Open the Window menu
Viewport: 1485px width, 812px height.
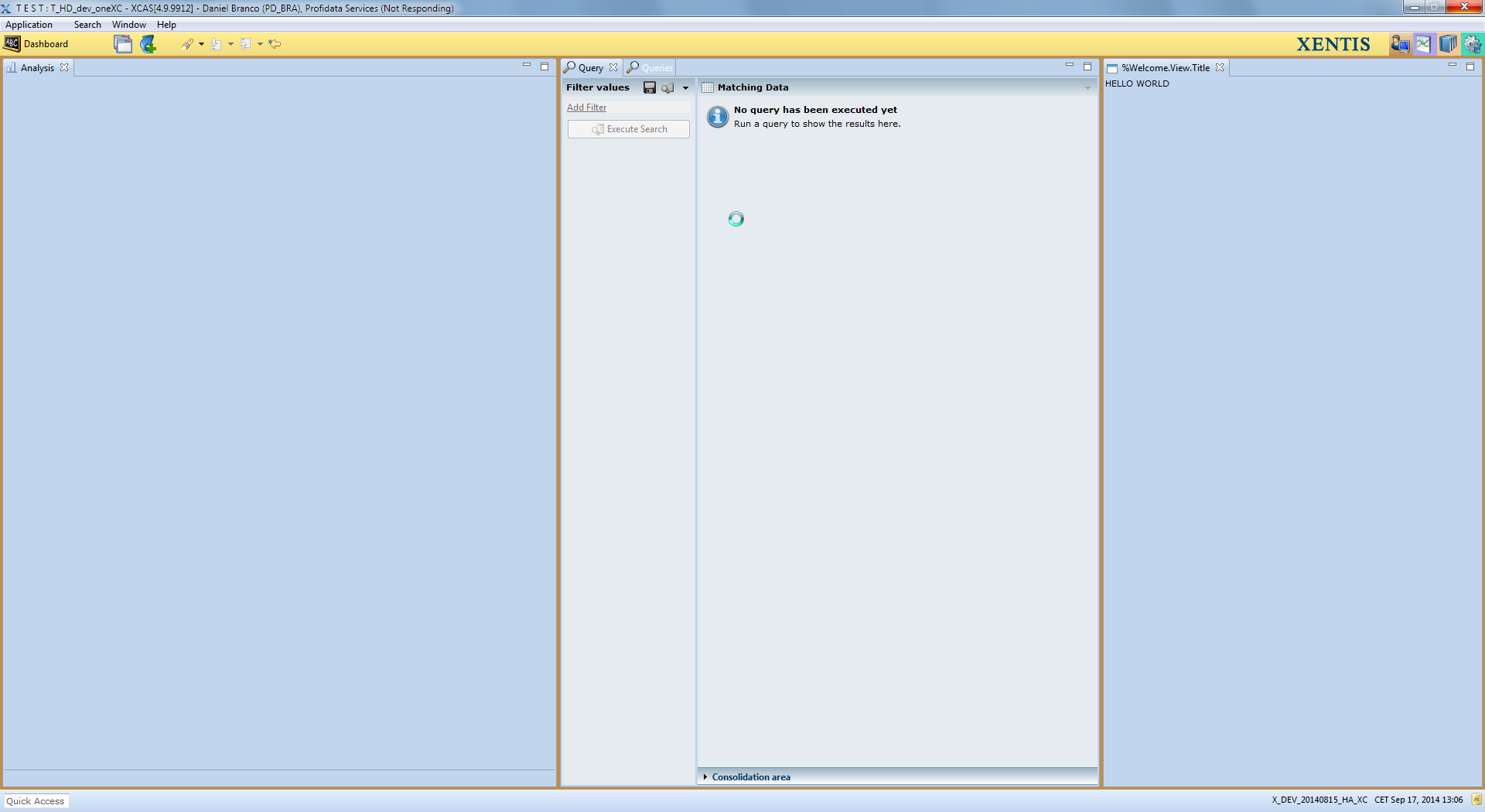pyautogui.click(x=128, y=25)
